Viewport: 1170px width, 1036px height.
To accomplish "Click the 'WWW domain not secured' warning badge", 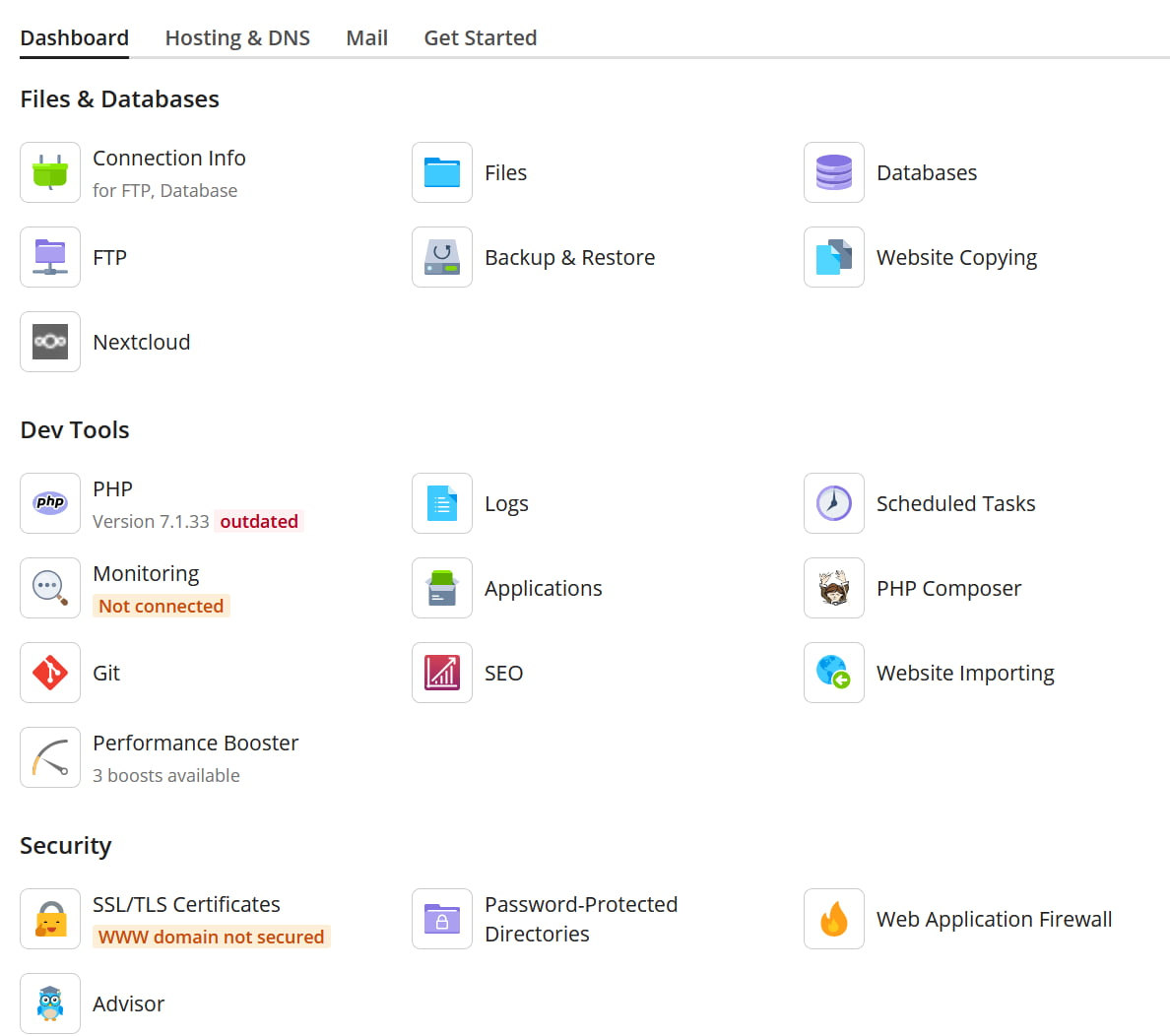I will pyautogui.click(x=211, y=937).
